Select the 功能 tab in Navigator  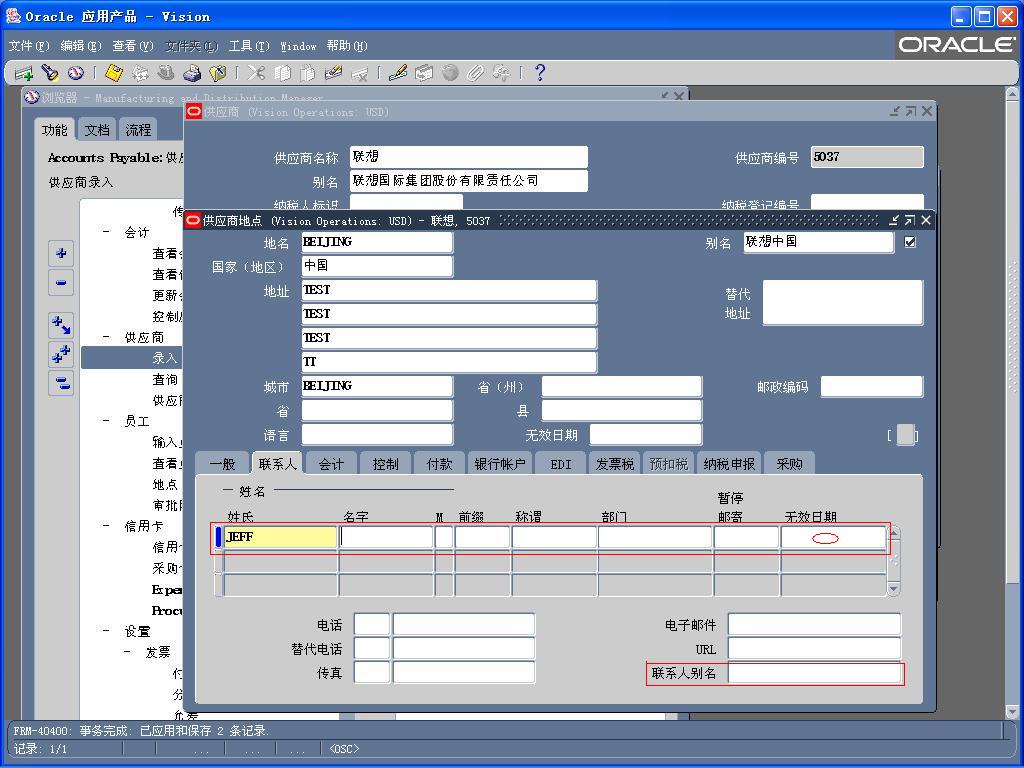tap(55, 129)
